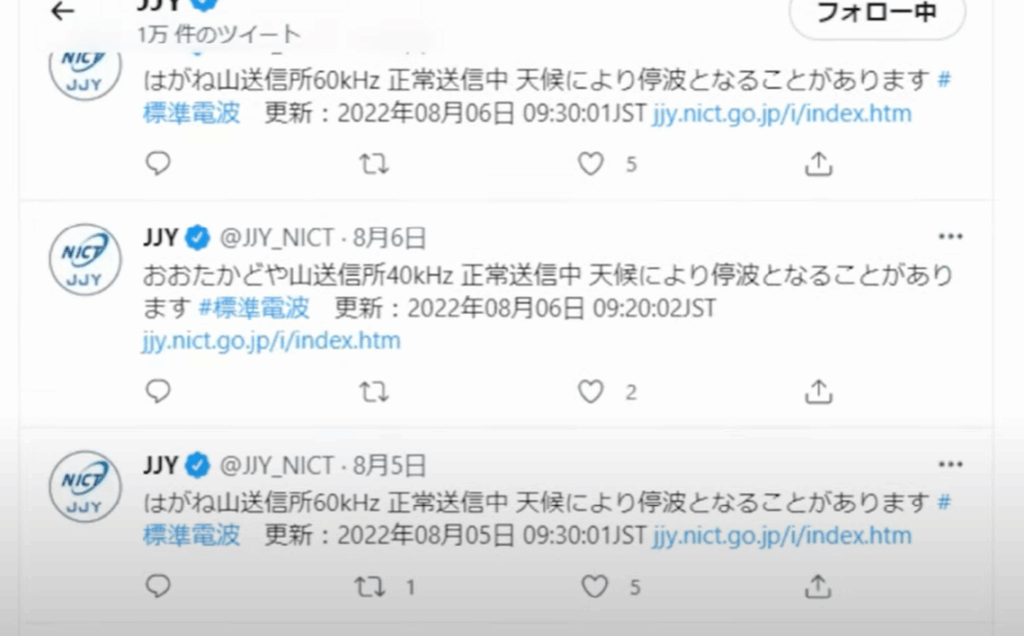This screenshot has width=1024, height=636.
Task: Open more options on the 40kHz tweet
Action: click(x=950, y=236)
